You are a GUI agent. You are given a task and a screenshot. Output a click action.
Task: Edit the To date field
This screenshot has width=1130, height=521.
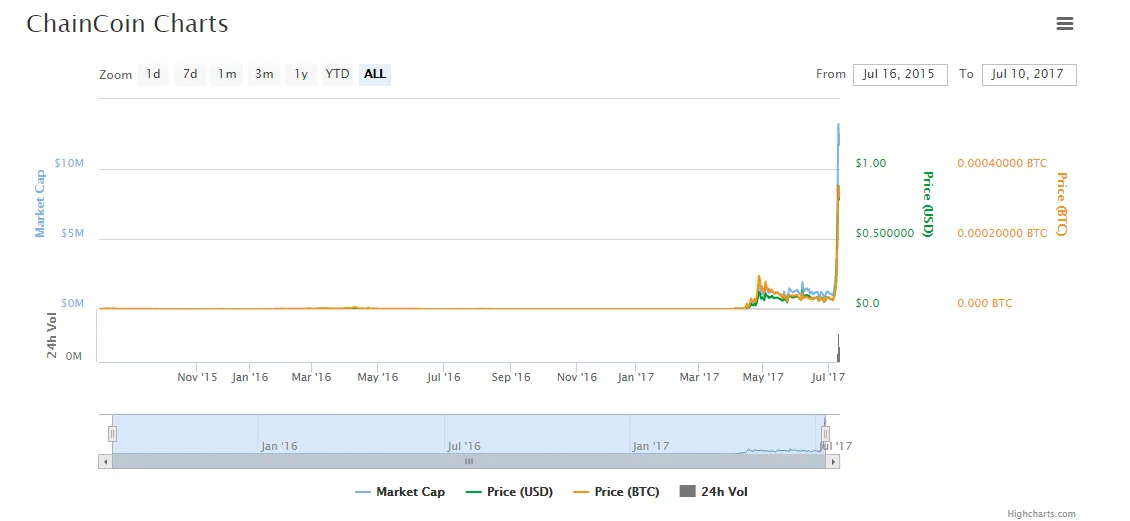(x=1029, y=74)
